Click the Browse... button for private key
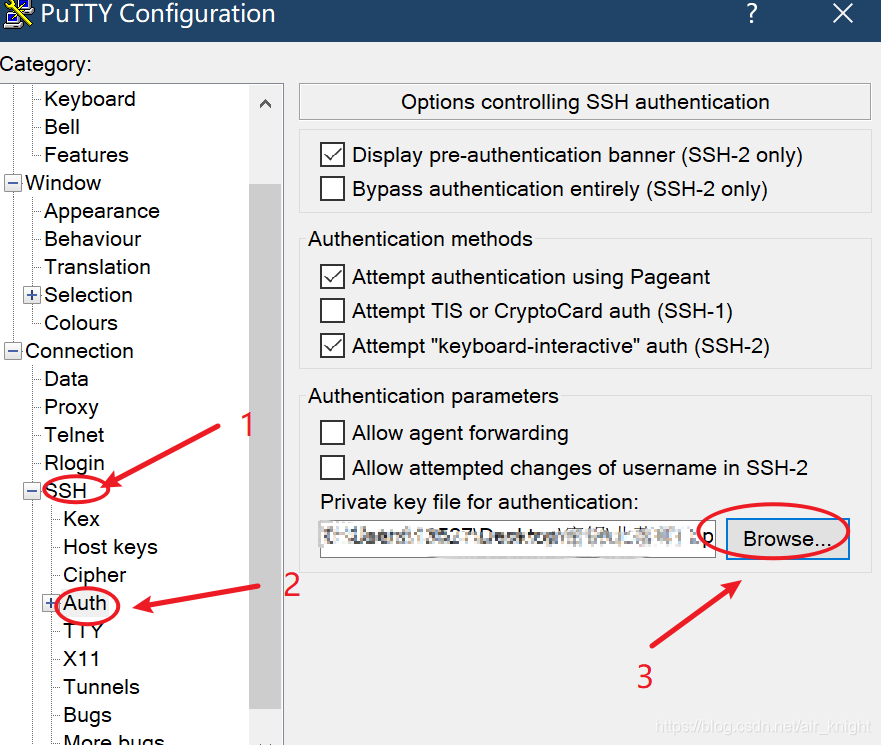 point(787,539)
